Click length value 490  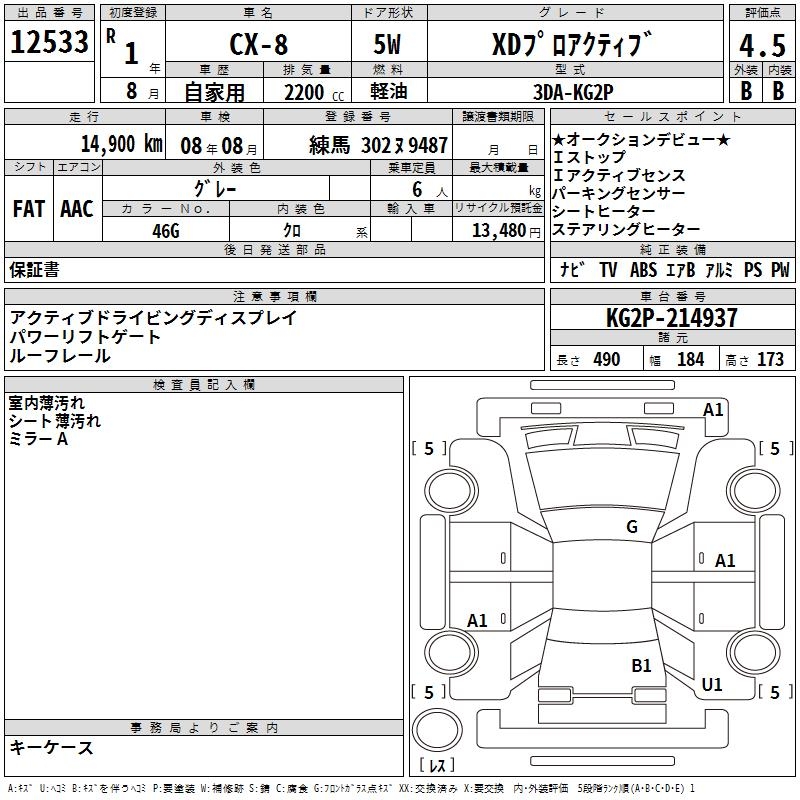(x=607, y=360)
